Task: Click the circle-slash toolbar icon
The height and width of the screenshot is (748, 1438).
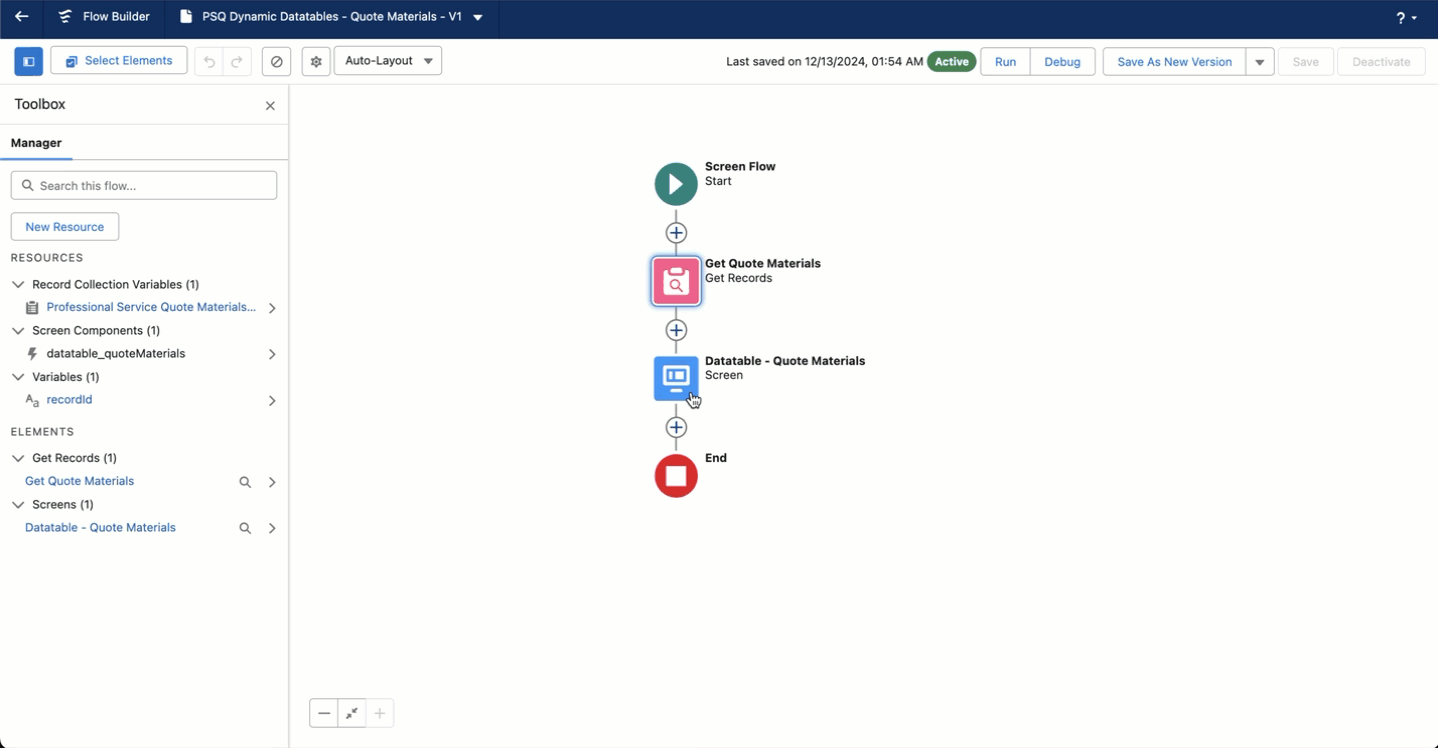Action: coord(277,62)
